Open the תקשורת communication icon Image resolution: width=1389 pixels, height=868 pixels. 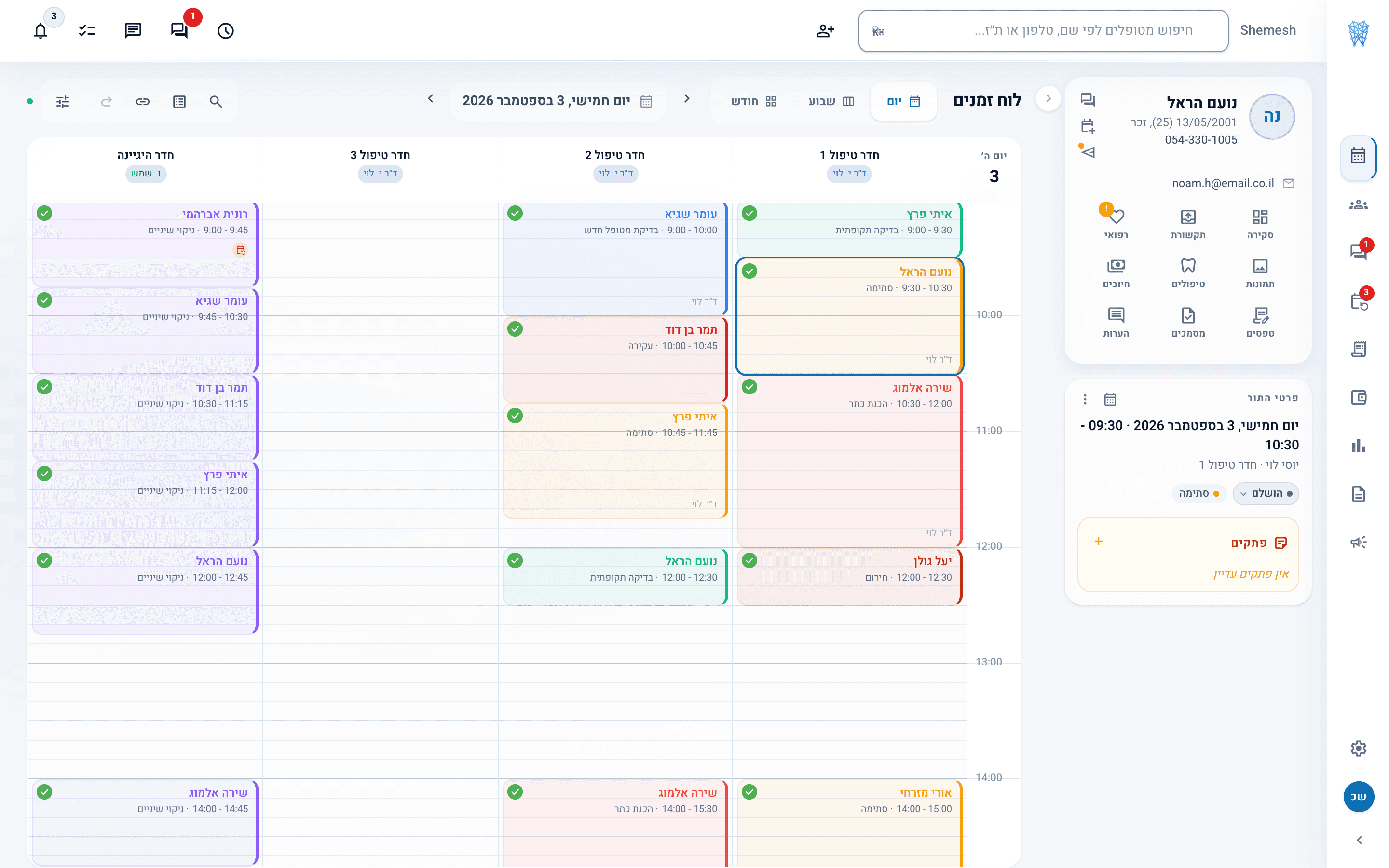1188,223
